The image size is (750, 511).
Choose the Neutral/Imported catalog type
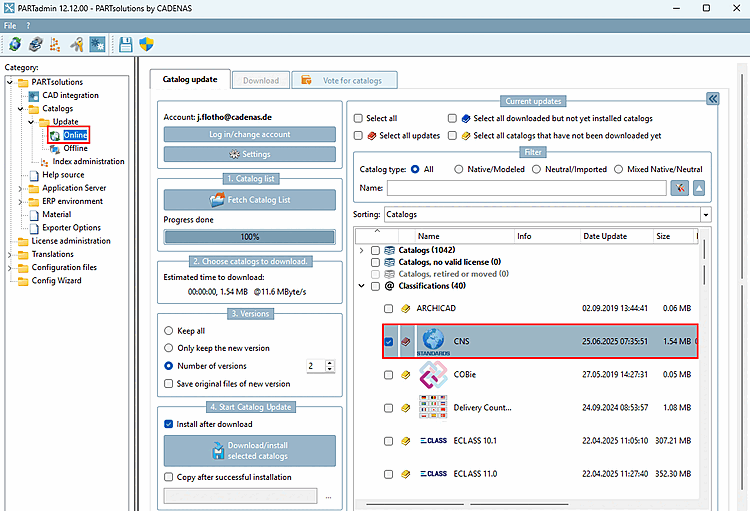point(537,169)
